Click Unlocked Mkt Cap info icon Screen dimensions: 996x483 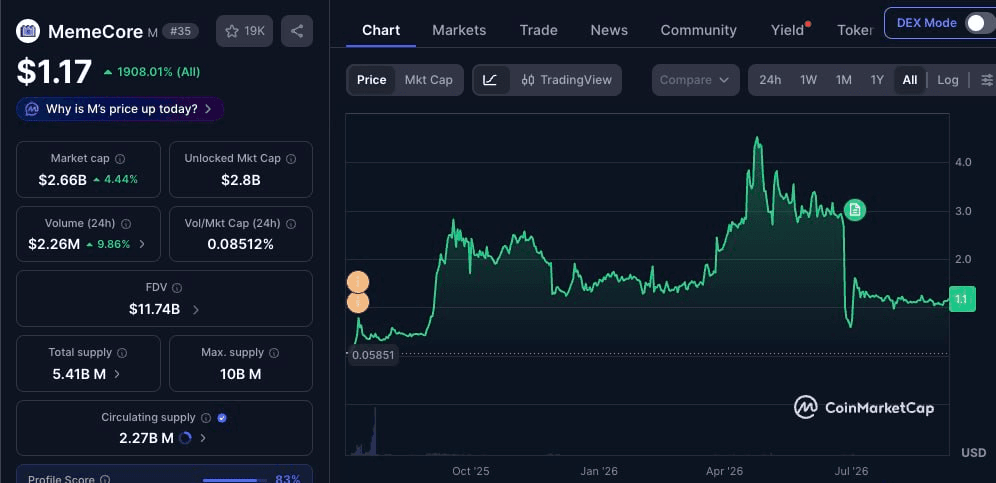(x=291, y=159)
